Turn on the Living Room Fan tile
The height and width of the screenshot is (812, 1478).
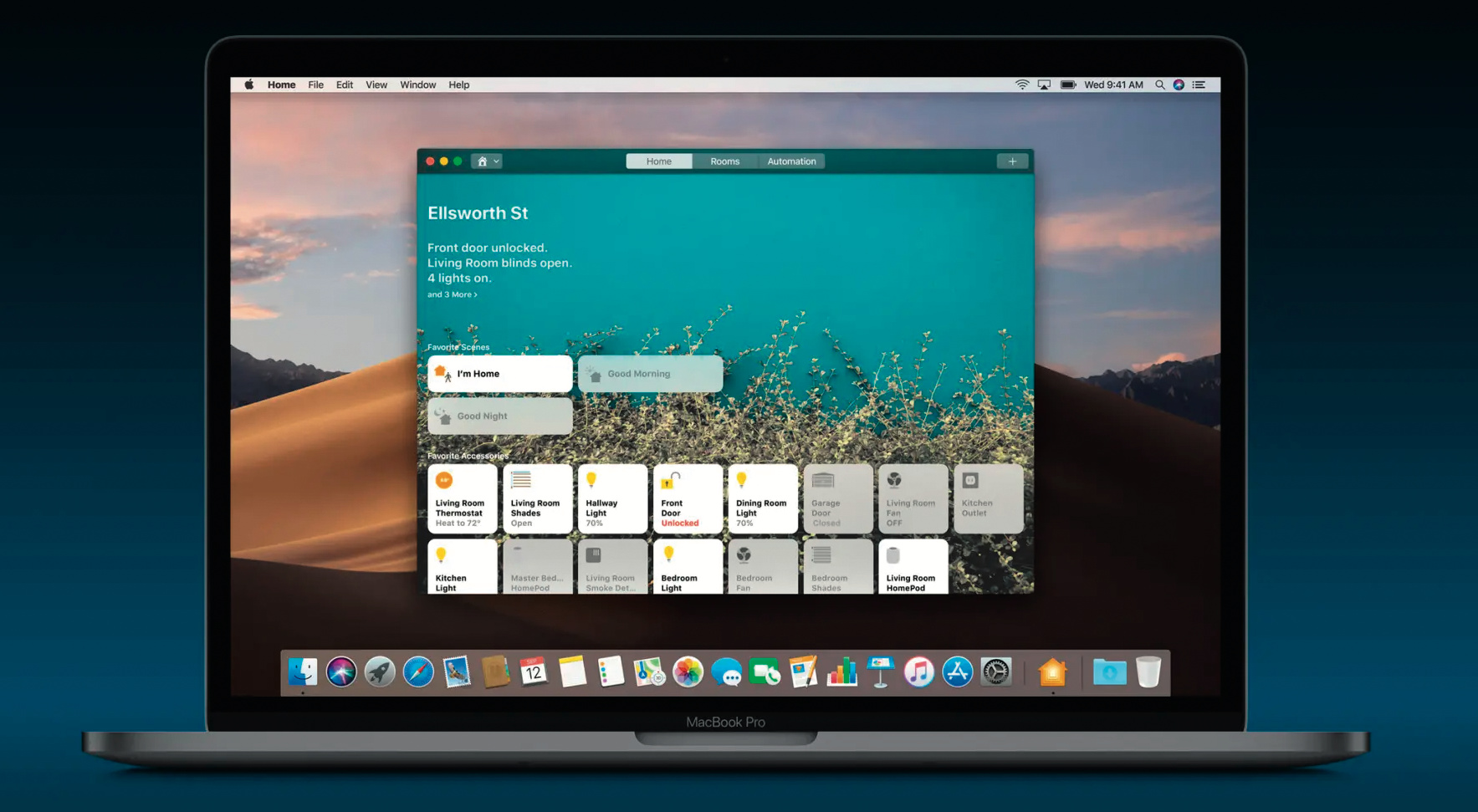coord(913,499)
